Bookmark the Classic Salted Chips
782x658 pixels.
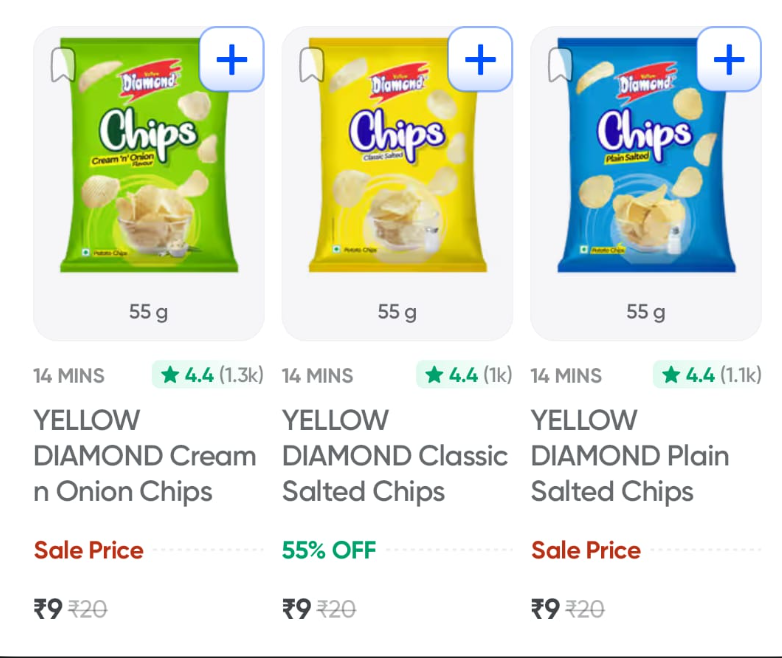(311, 66)
